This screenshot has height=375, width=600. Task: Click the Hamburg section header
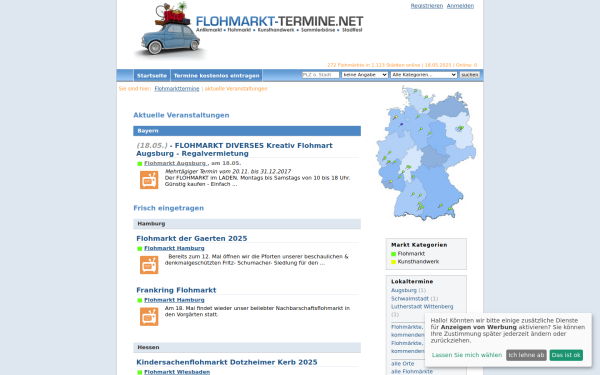(247, 224)
